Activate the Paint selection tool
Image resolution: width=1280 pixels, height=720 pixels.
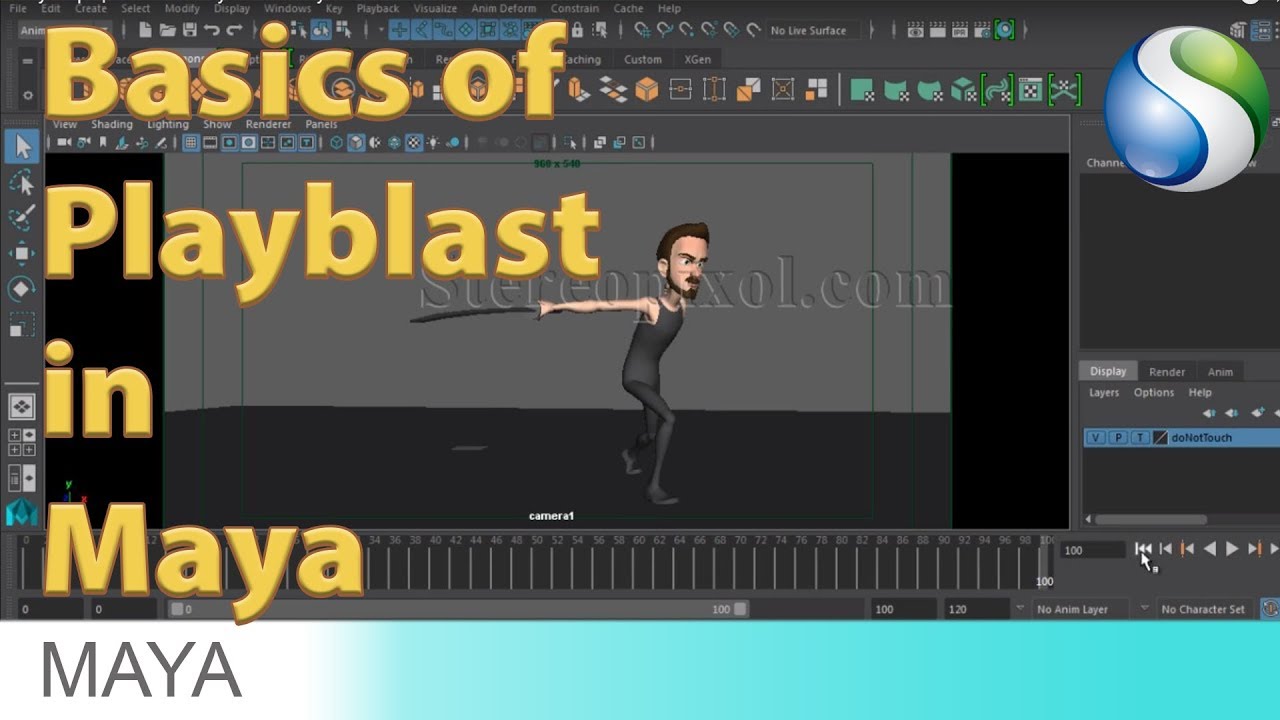(22, 217)
